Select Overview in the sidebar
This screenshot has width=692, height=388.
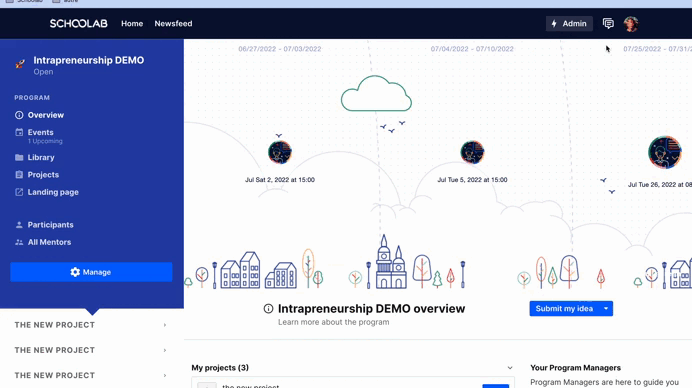click(45, 115)
